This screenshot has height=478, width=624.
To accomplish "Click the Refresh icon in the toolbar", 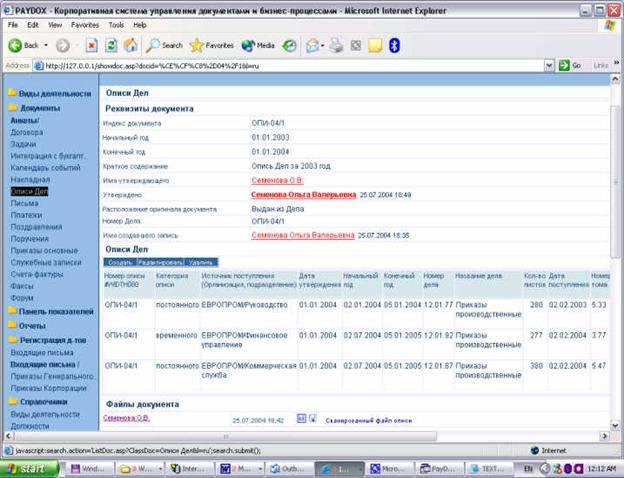I will [x=111, y=45].
